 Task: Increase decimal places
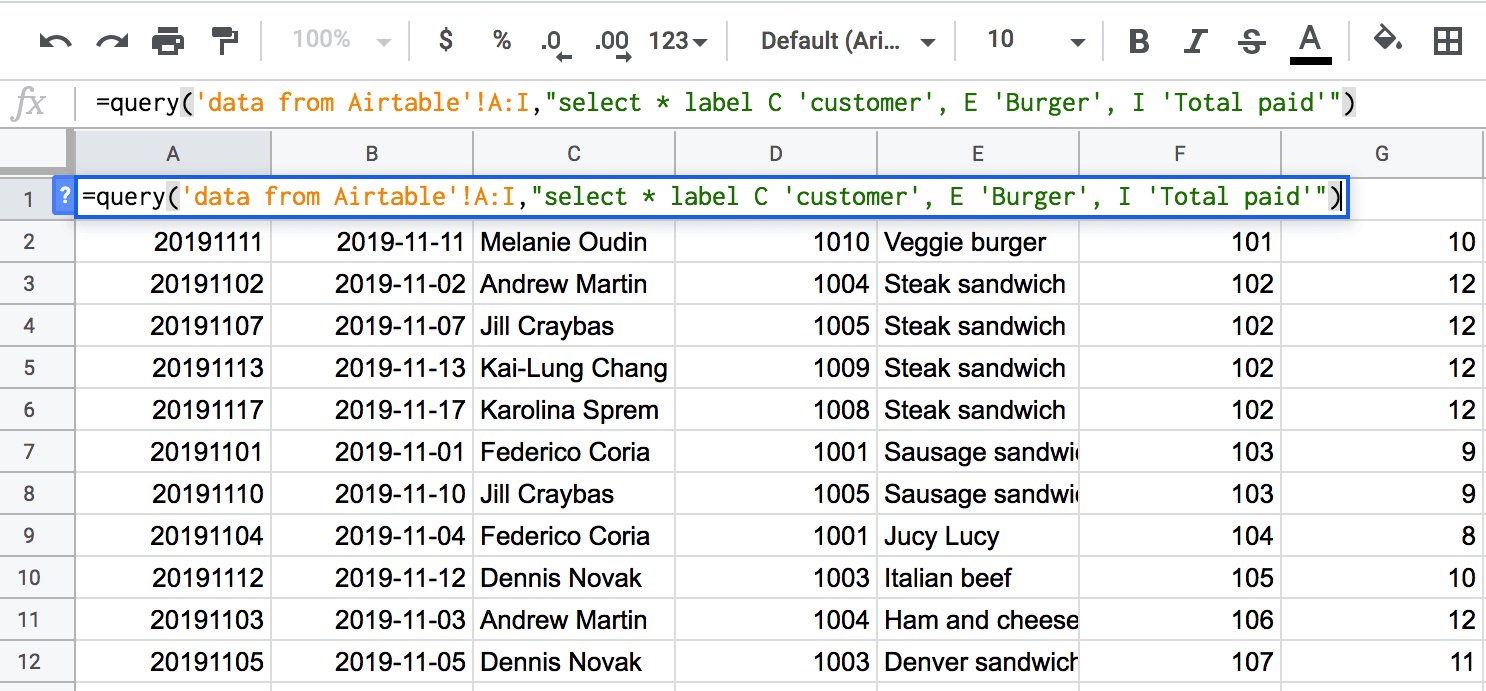click(611, 43)
